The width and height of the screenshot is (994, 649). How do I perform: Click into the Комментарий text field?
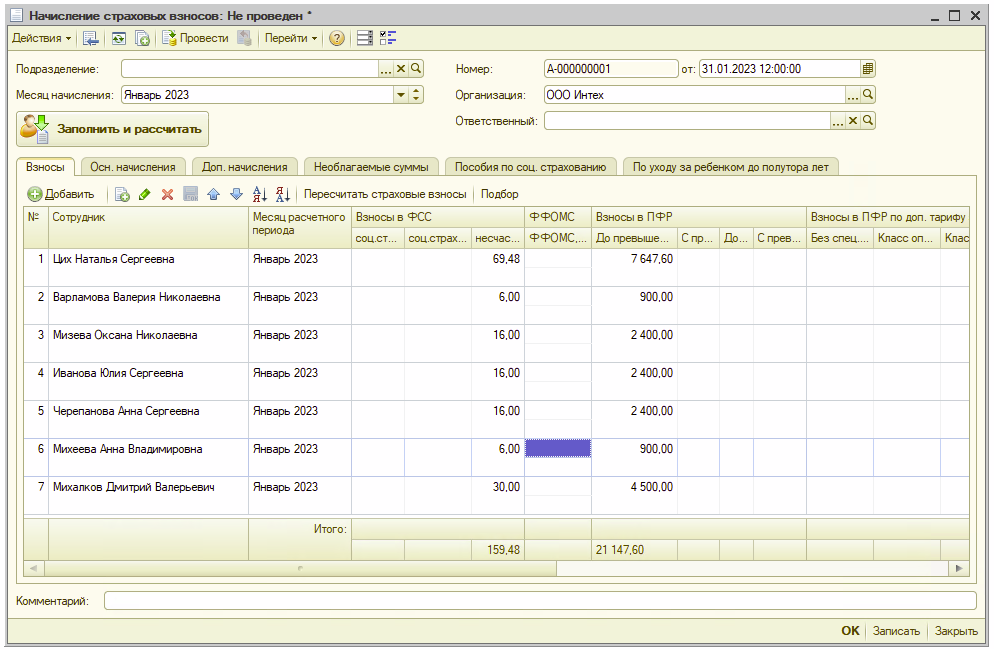click(x=540, y=601)
